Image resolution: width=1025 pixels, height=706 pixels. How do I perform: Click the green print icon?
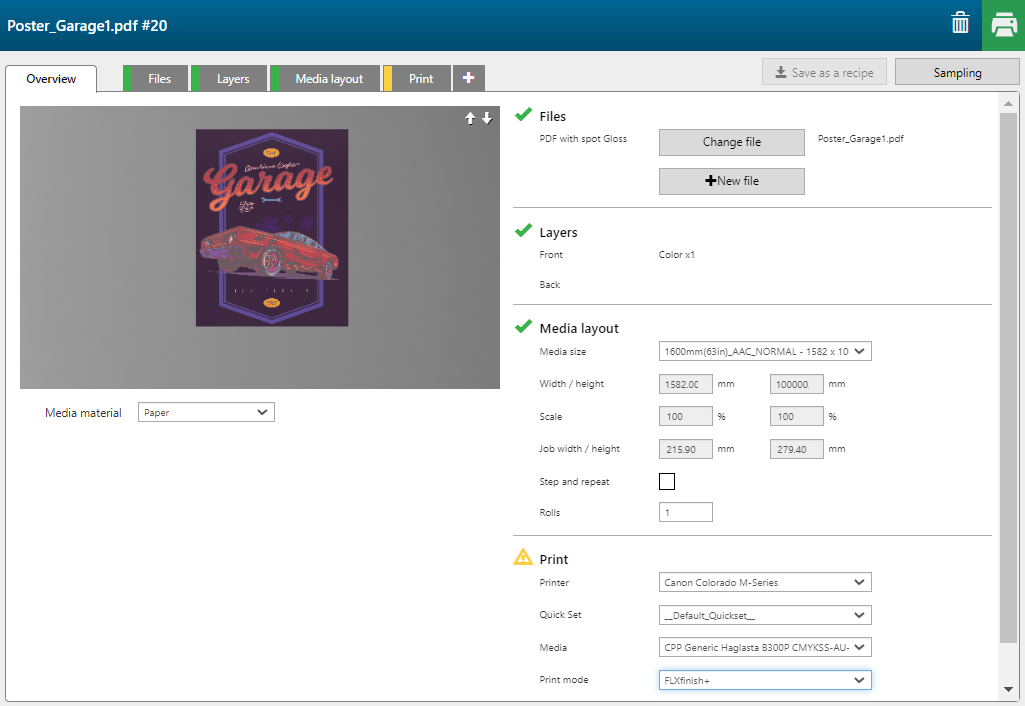coord(1004,25)
